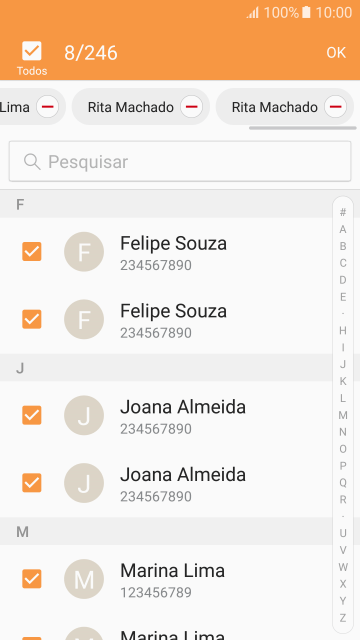Uncheck Marina Lima 123456789 contact

(x=32, y=579)
